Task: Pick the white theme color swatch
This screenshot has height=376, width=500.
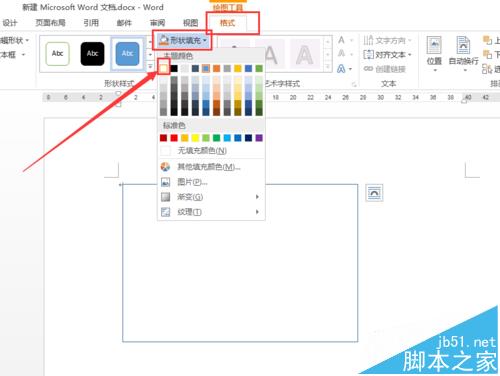Action: point(163,69)
